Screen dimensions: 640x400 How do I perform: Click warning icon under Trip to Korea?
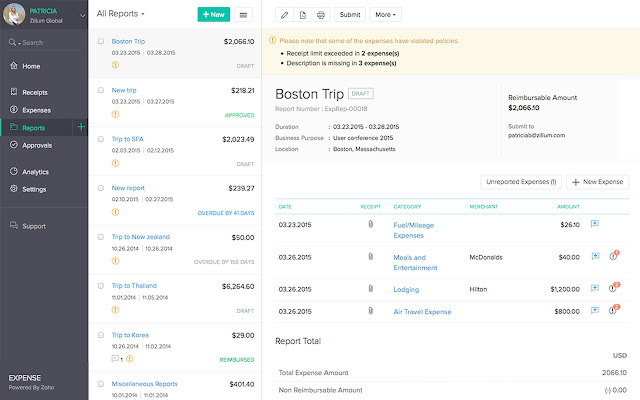point(130,359)
